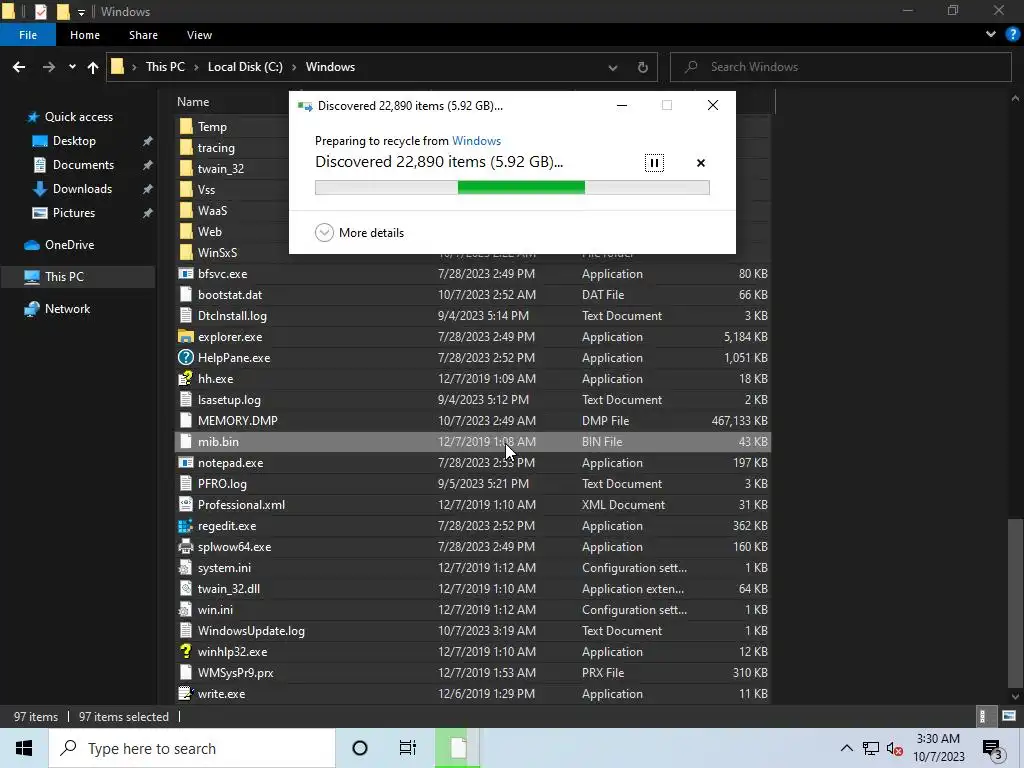Select the Temp folder icon

(x=185, y=127)
